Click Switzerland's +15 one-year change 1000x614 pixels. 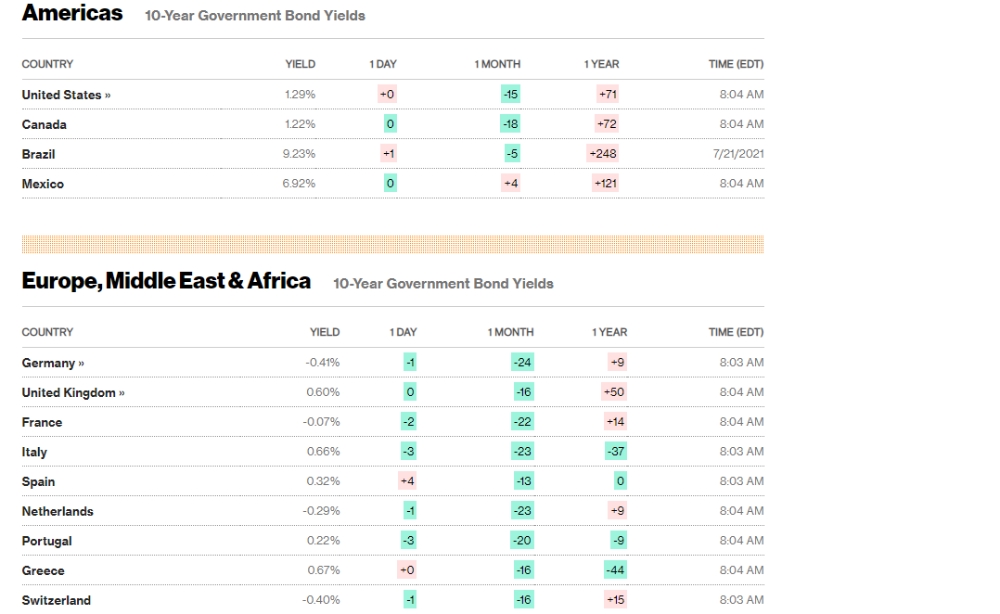[615, 599]
